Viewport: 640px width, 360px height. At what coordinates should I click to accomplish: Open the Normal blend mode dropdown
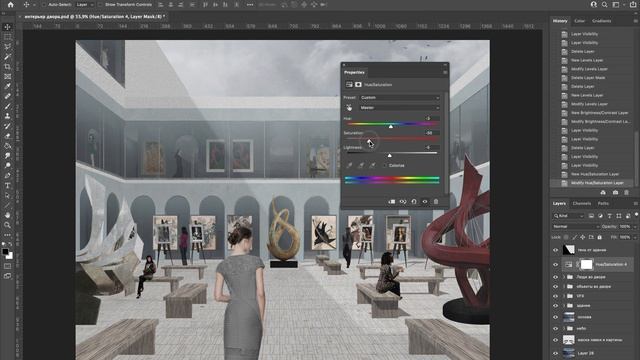coord(576,227)
